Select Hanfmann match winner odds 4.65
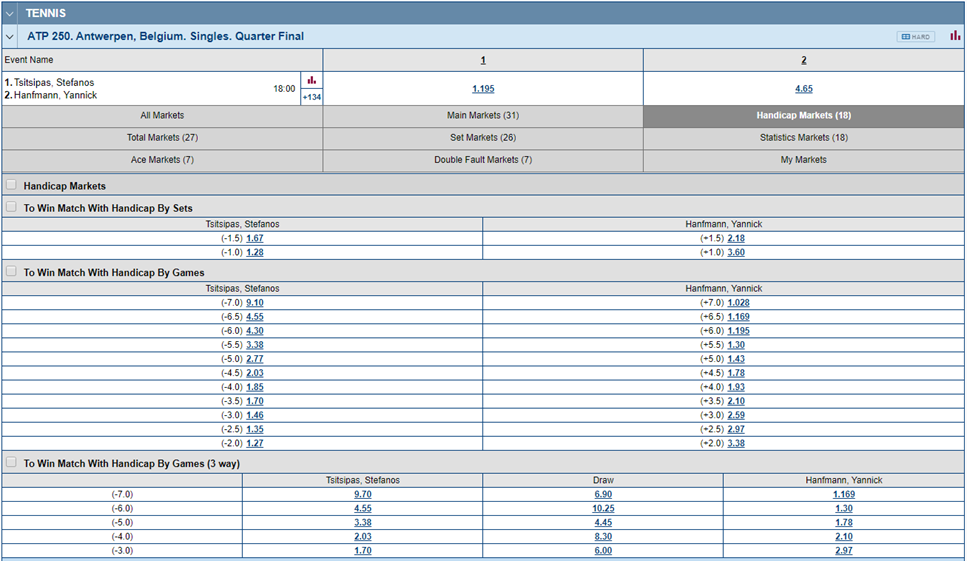This screenshot has width=967, height=561. pyautogui.click(x=803, y=89)
